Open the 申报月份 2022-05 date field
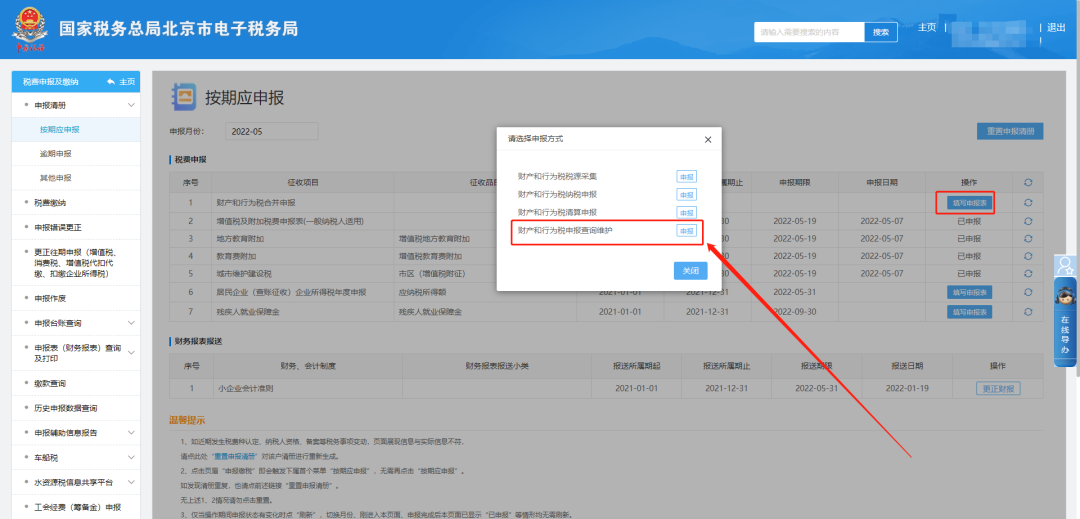The image size is (1080, 519). pos(271,131)
